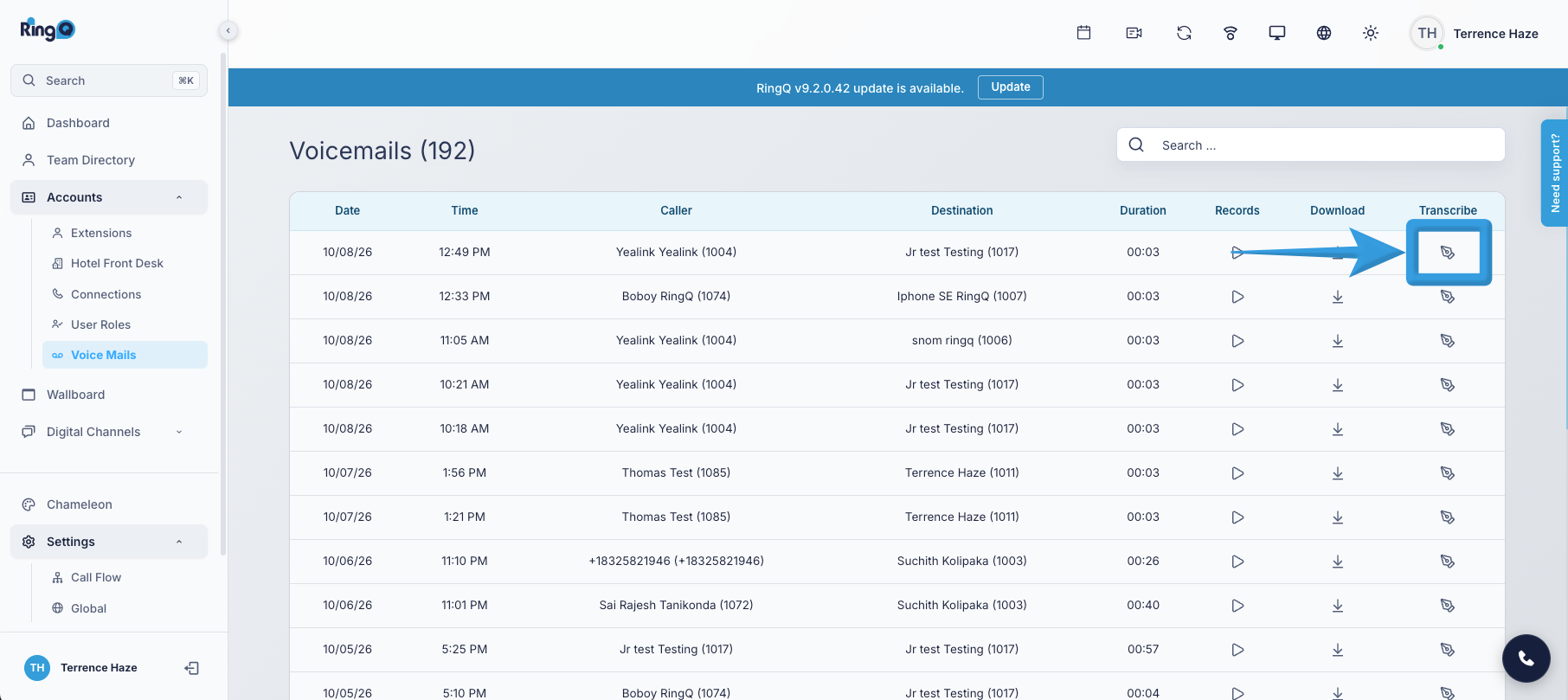Download the 1:21 PM voicemail
1568x700 pixels.
[x=1338, y=517]
